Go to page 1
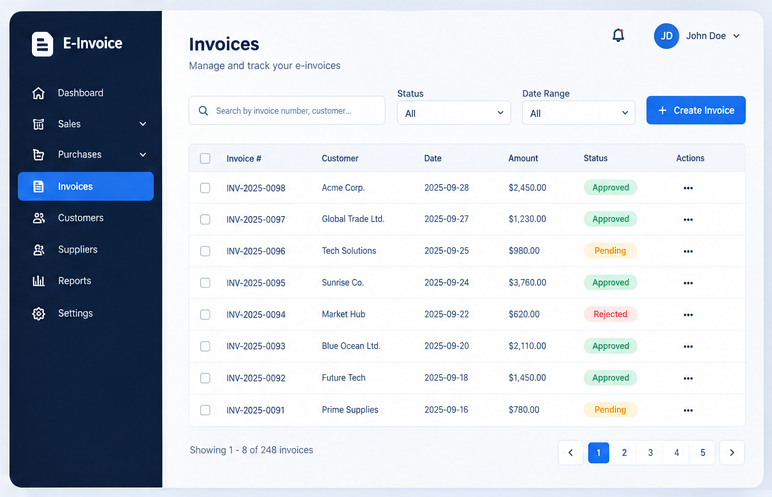Screen dimensions: 772x497 click(598, 453)
